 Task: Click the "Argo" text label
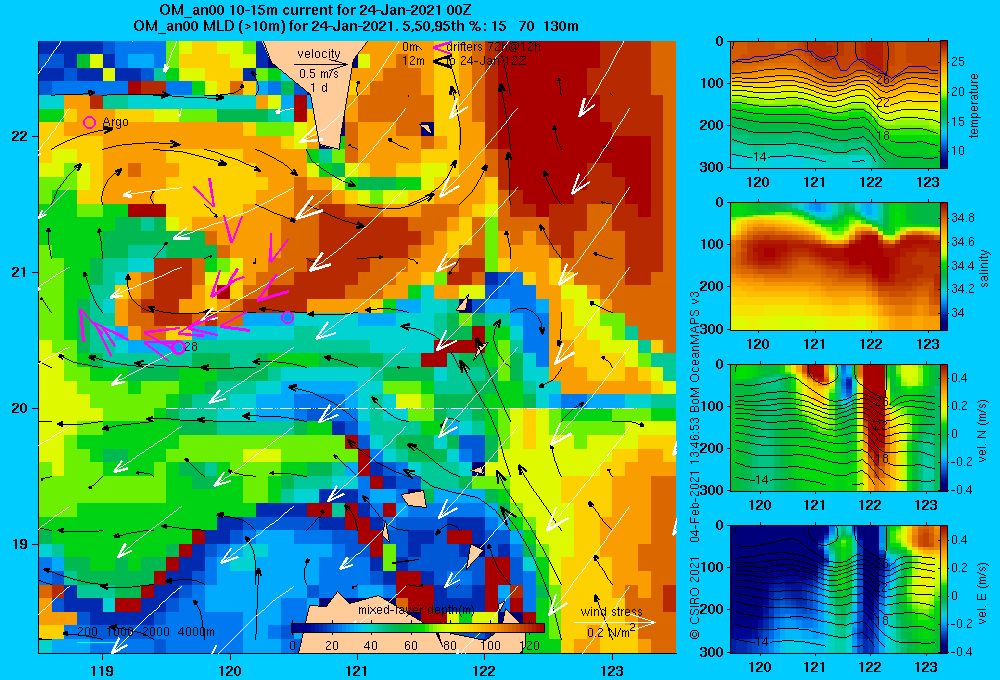click(x=115, y=122)
